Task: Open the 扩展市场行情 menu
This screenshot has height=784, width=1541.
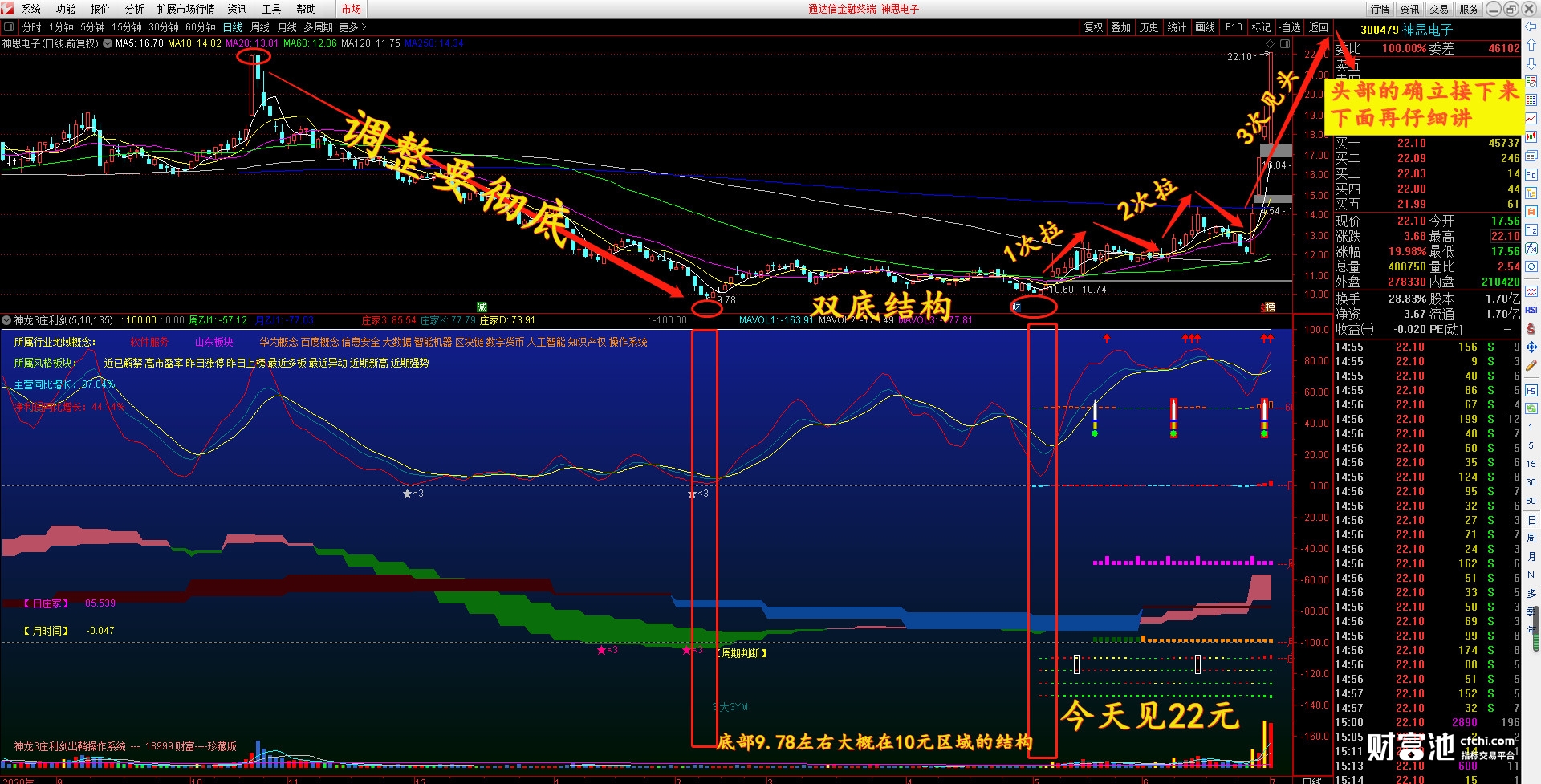Action: (186, 9)
